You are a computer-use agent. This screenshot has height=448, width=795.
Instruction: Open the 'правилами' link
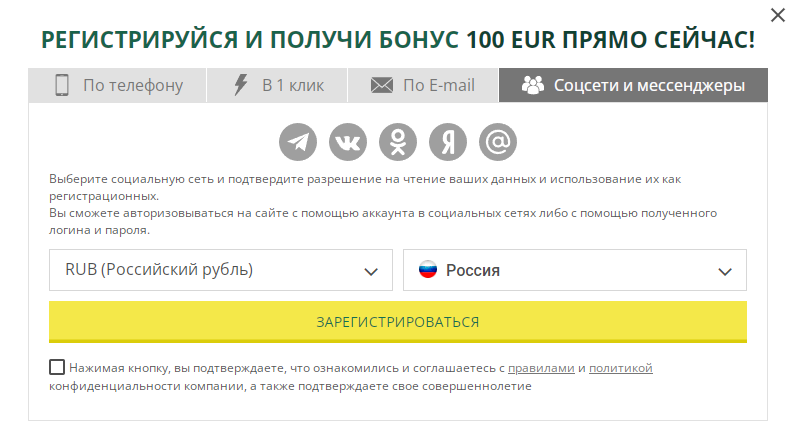541,368
